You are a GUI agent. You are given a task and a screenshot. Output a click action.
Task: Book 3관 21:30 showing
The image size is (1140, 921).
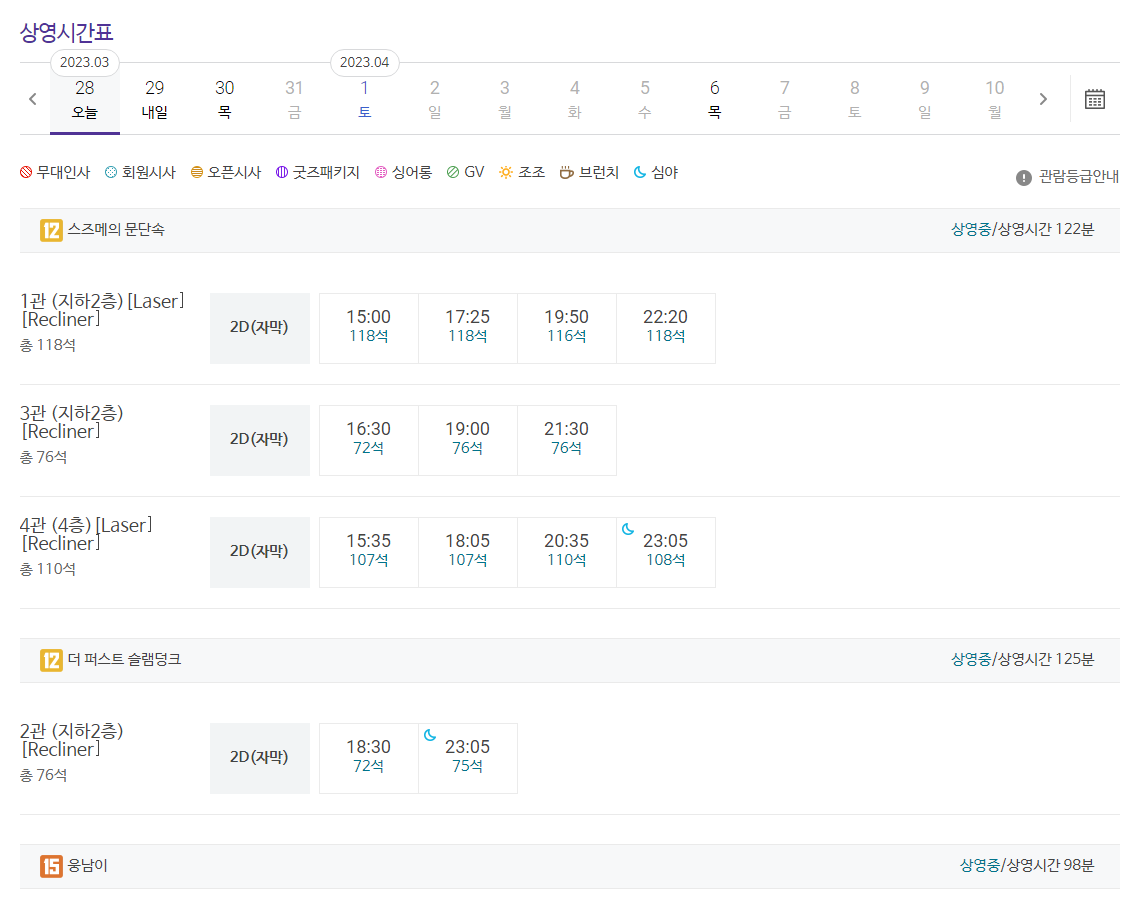click(x=566, y=440)
